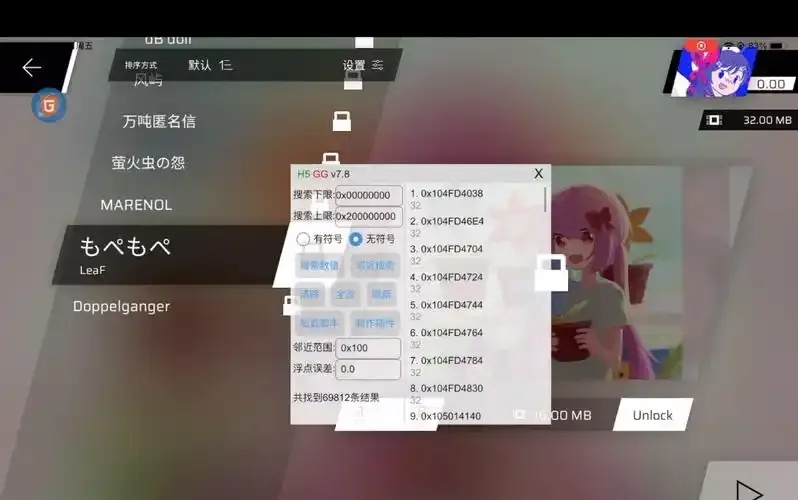Click the 0.00 score next to avatar

771,84
